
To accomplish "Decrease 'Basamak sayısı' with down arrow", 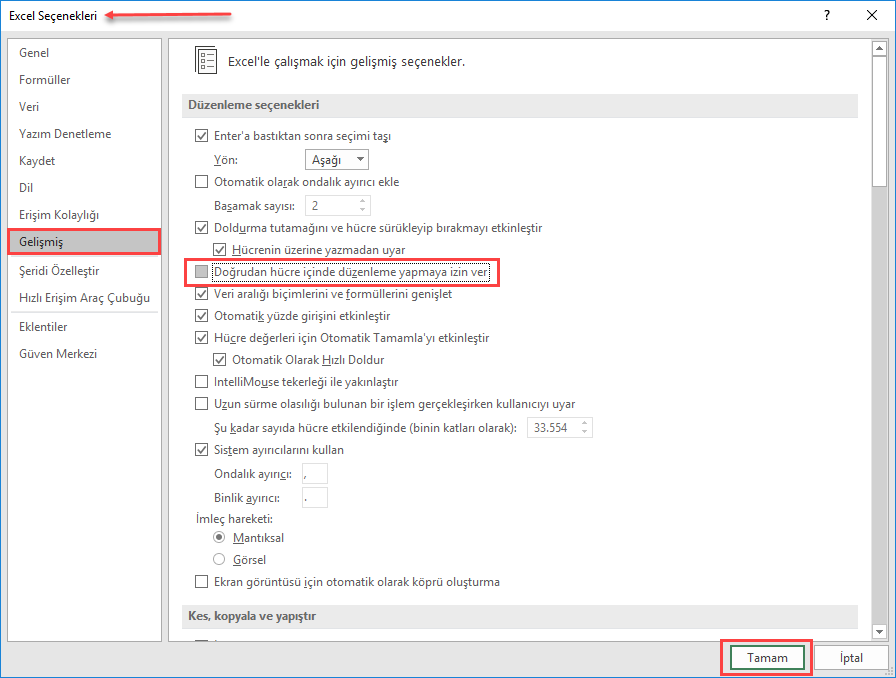I will 362,209.
